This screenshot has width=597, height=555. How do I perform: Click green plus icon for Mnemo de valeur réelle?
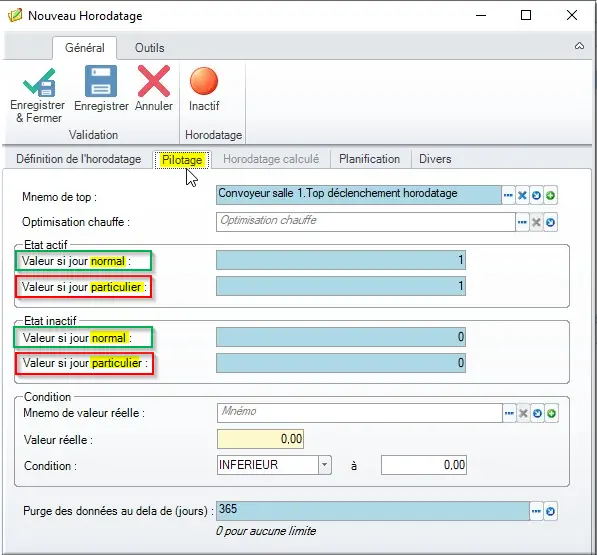tap(551, 413)
